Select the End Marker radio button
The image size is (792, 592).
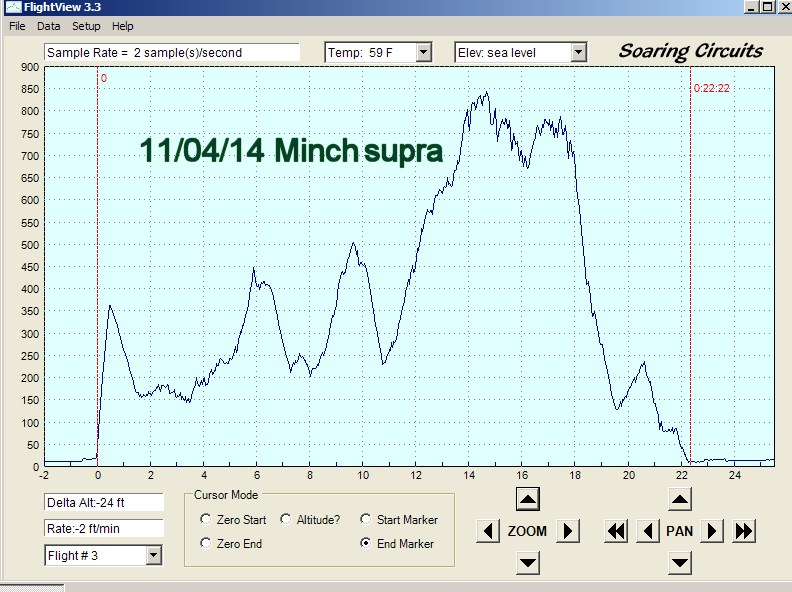(365, 543)
